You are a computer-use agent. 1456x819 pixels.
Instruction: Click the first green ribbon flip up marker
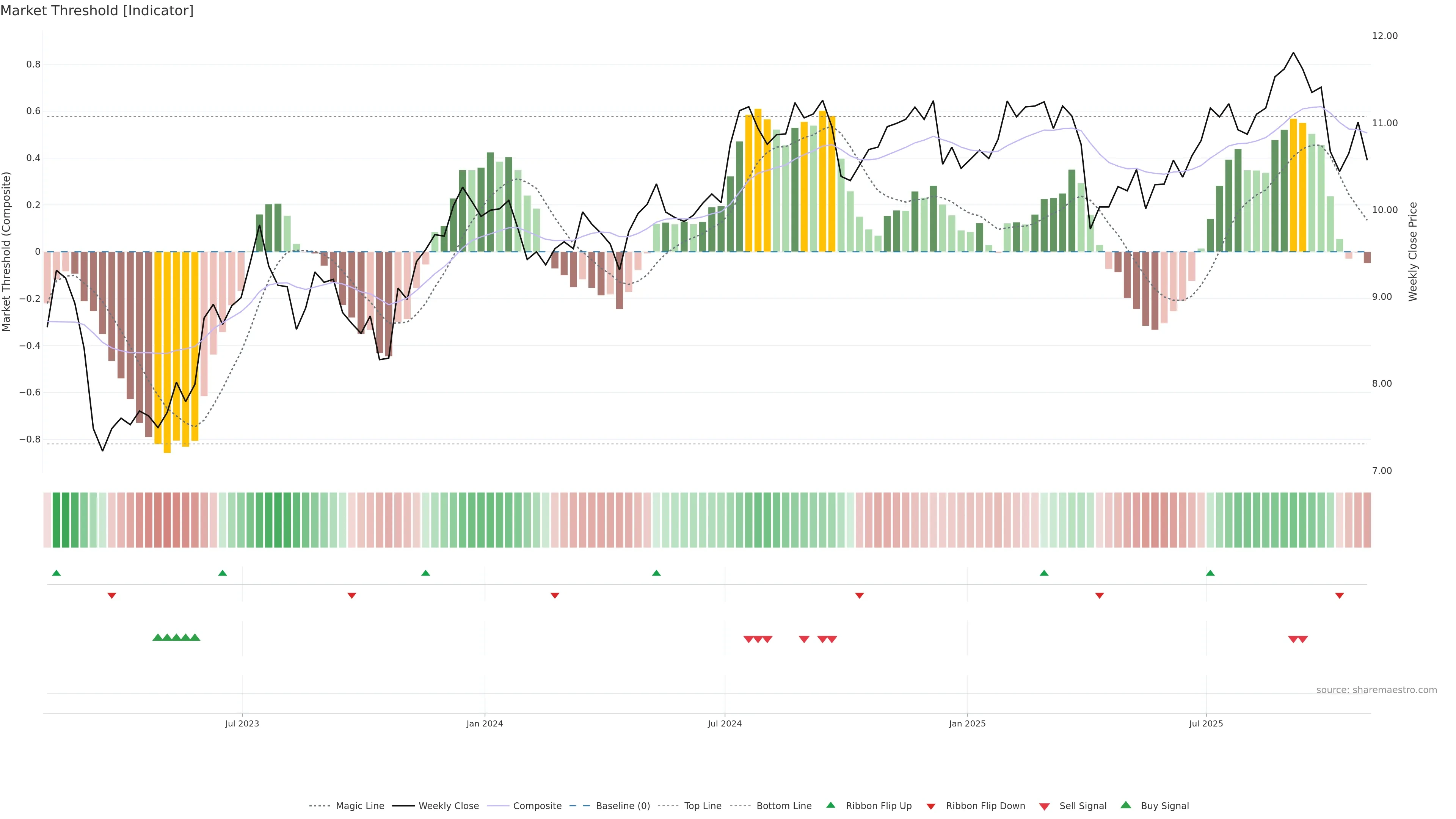(x=56, y=573)
